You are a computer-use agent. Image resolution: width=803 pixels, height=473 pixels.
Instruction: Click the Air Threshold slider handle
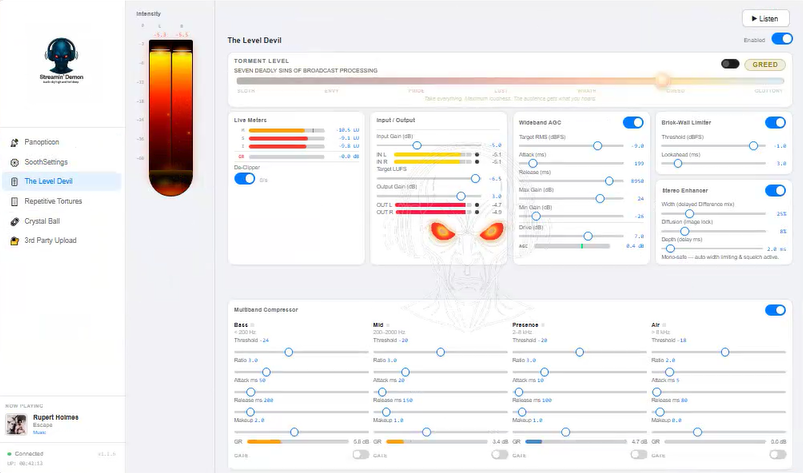[x=725, y=352]
